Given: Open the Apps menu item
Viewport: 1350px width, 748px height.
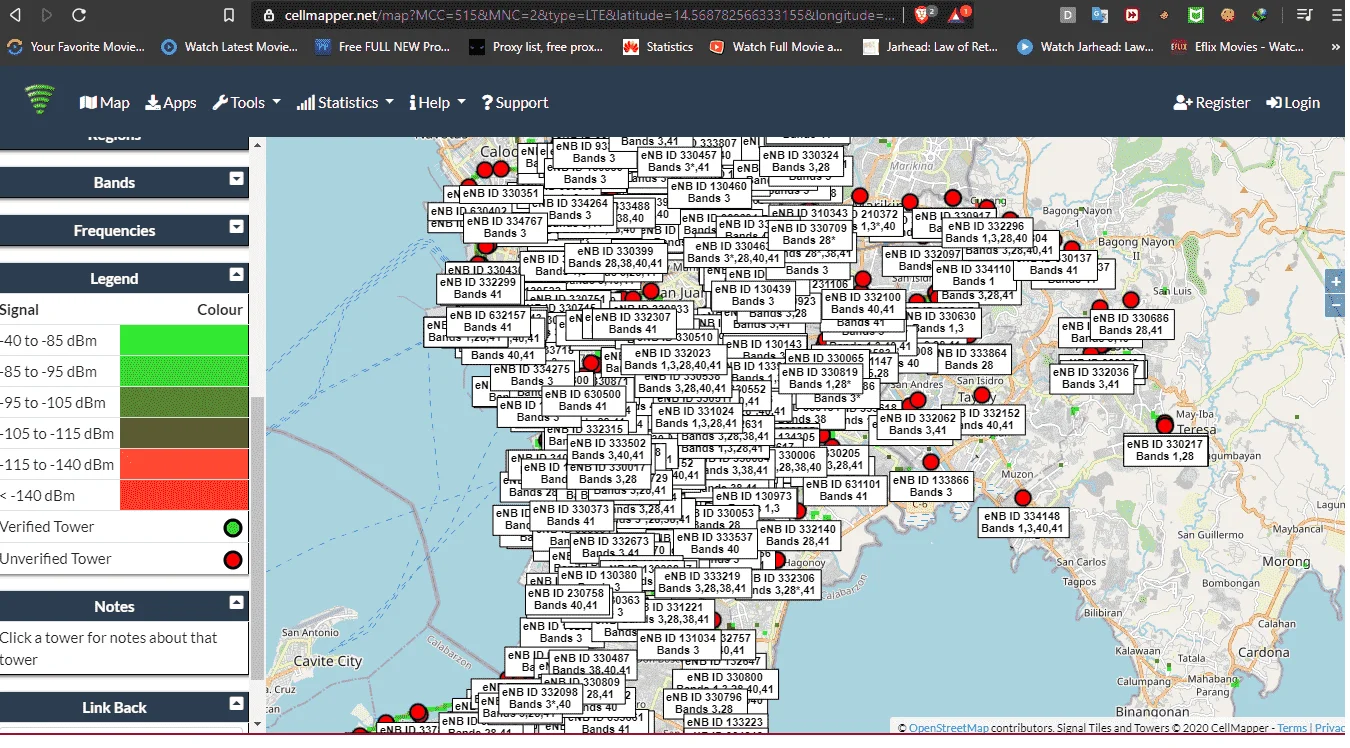Looking at the screenshot, I should pos(171,102).
